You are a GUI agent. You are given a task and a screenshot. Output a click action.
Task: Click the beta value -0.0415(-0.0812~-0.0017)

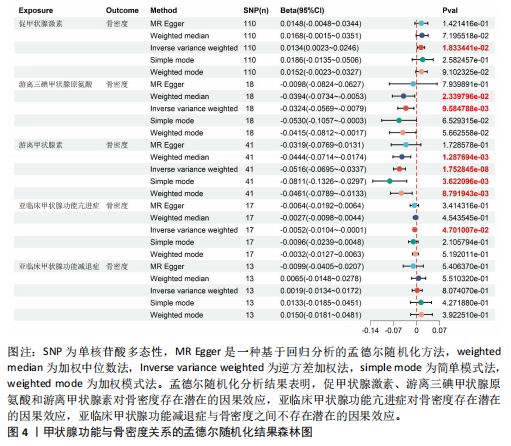click(323, 133)
